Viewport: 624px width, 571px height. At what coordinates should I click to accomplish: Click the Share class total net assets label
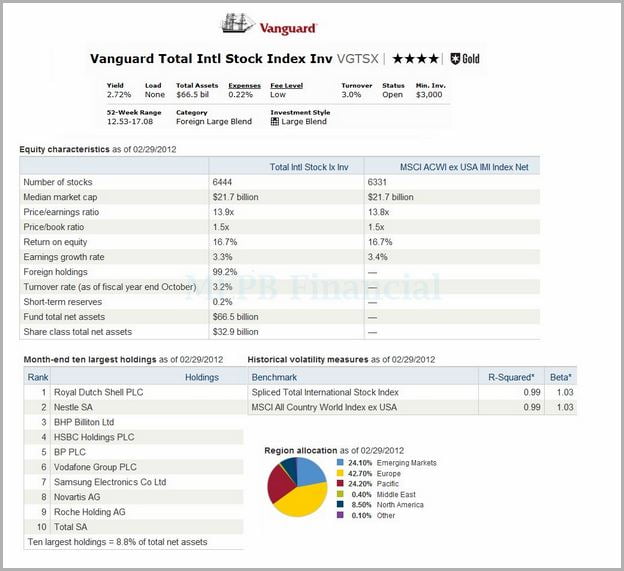point(78,332)
